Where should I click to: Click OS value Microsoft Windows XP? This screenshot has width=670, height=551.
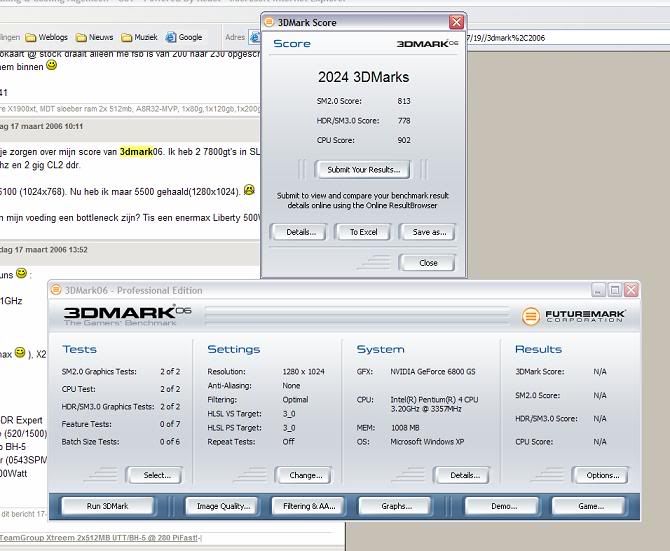427,442
